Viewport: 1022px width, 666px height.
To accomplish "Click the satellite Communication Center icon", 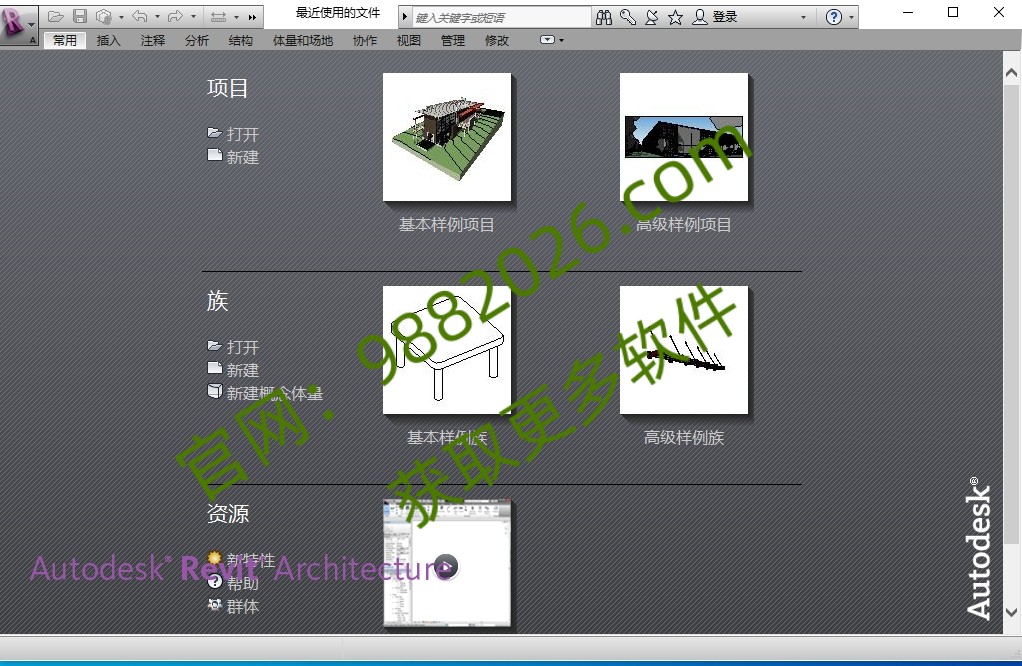I will pos(651,18).
